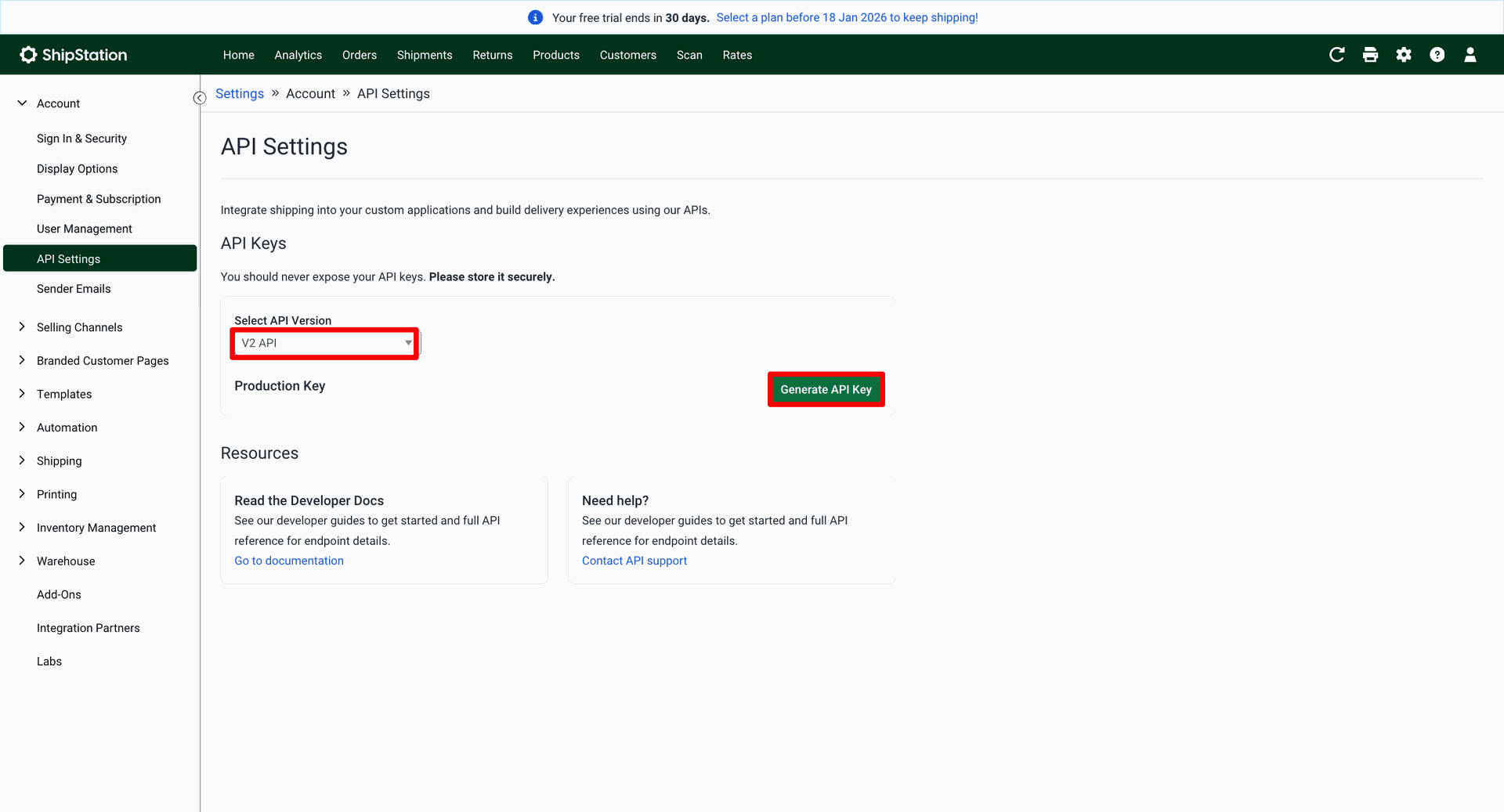This screenshot has height=812, width=1504.
Task: Go to the Home tab
Action: click(x=239, y=55)
